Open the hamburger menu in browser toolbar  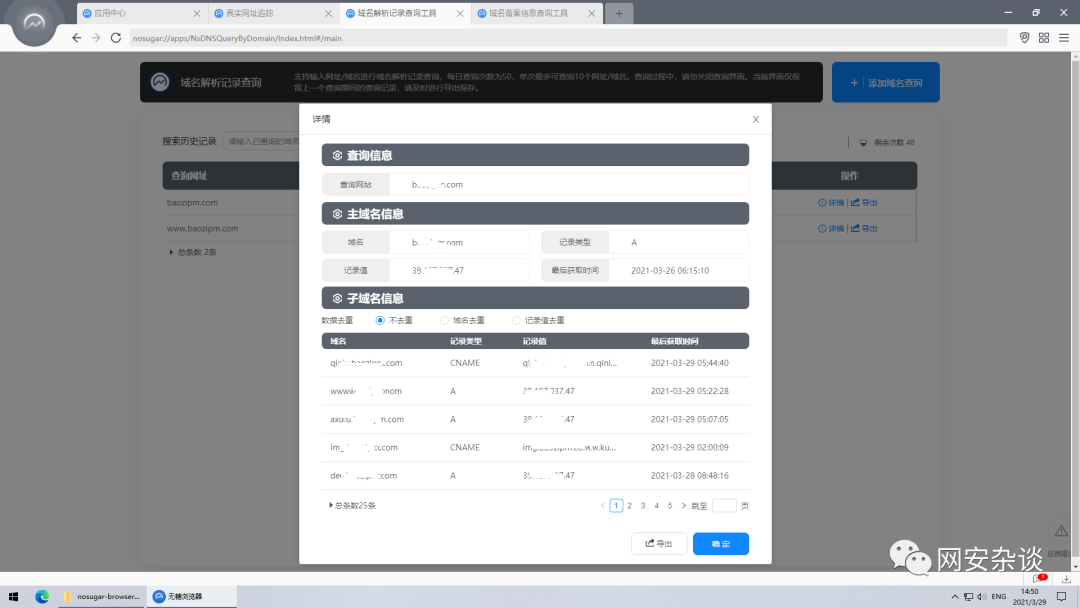coord(1064,38)
